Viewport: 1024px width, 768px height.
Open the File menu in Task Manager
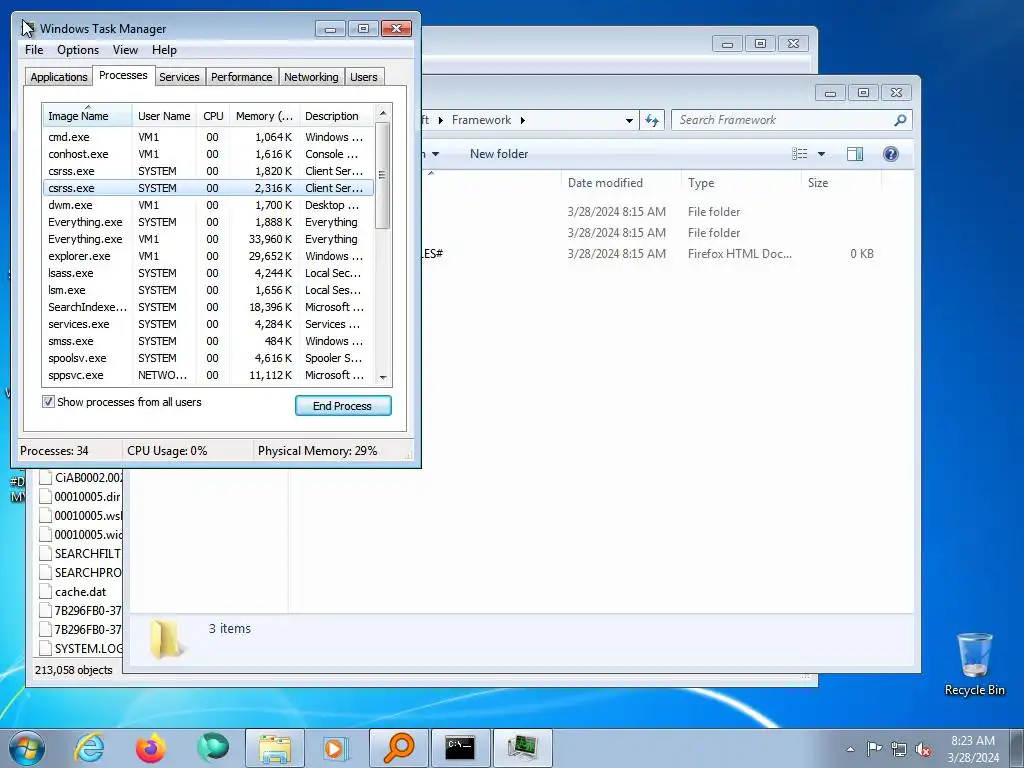coord(34,50)
